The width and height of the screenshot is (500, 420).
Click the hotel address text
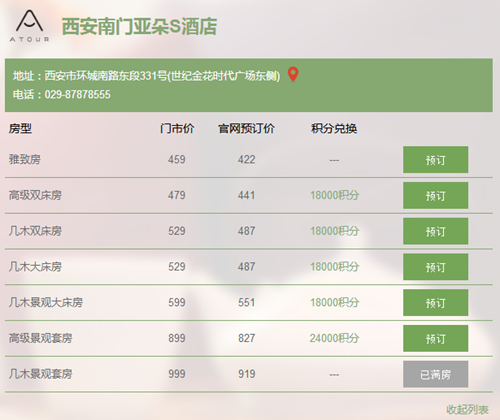pos(146,76)
